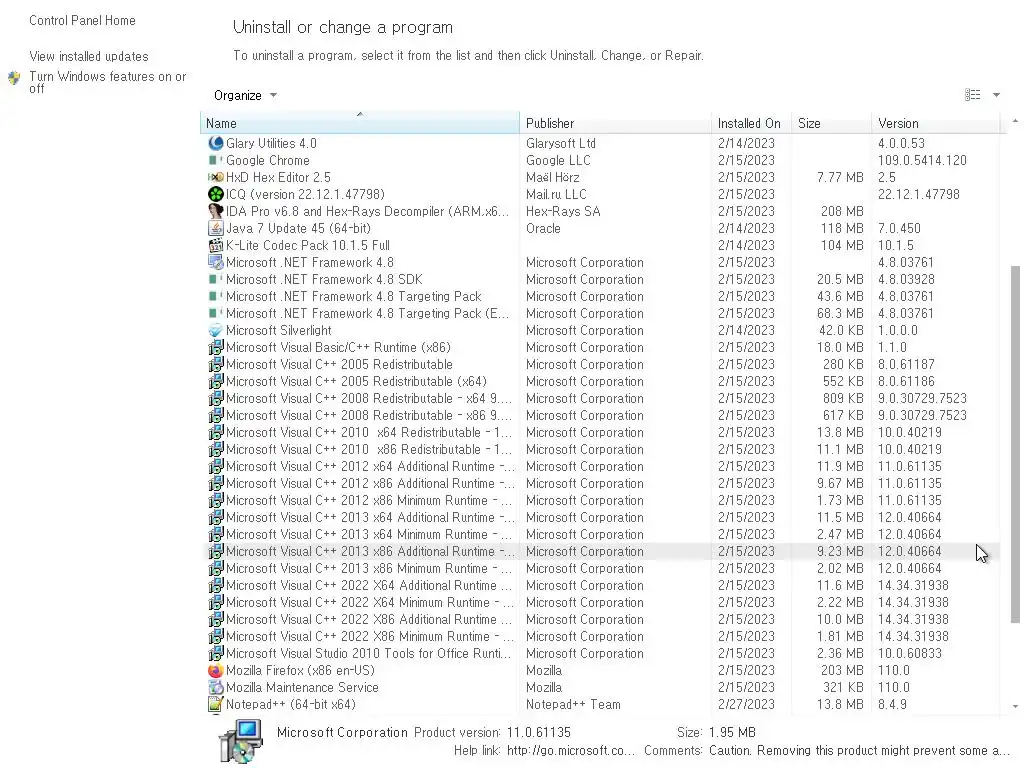Click the scrollbar up arrow
The image size is (1024, 768).
click(1015, 121)
